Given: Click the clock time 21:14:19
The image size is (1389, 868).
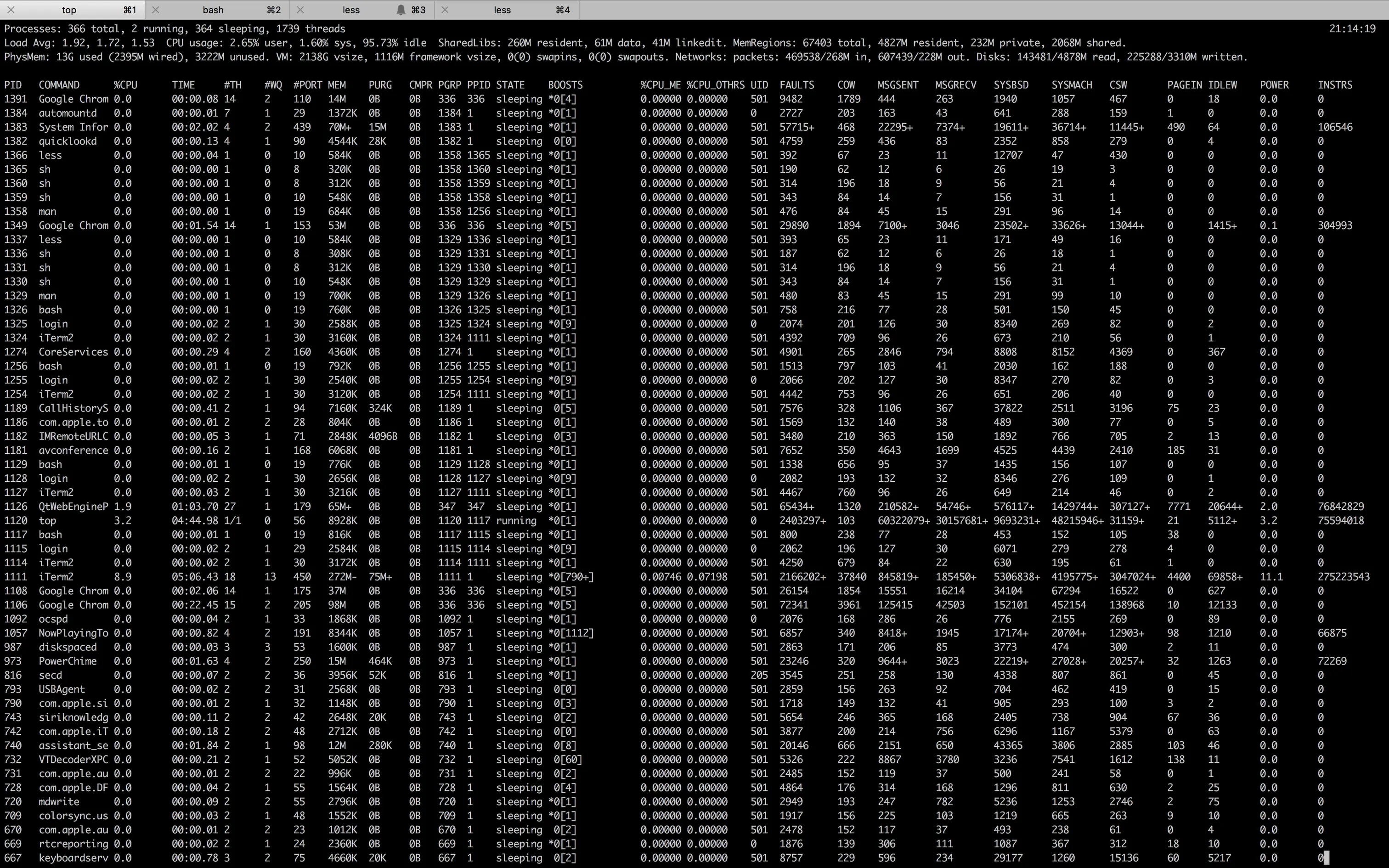Looking at the screenshot, I should point(1352,28).
